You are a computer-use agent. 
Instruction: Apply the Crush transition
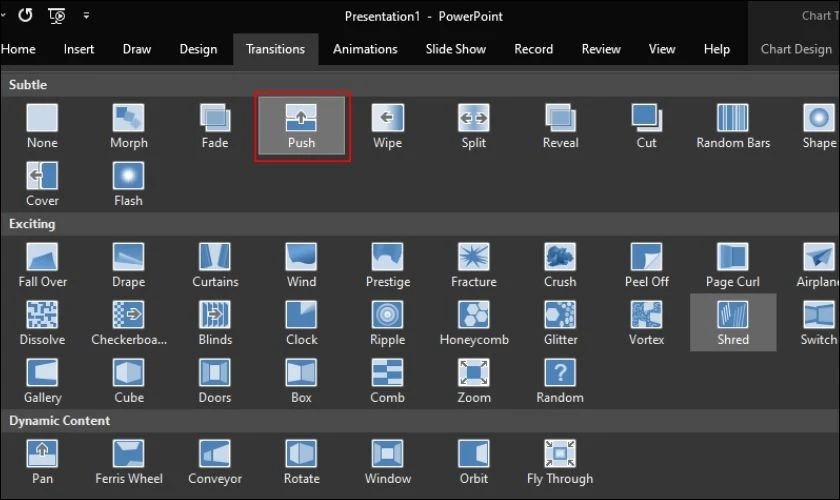point(560,265)
